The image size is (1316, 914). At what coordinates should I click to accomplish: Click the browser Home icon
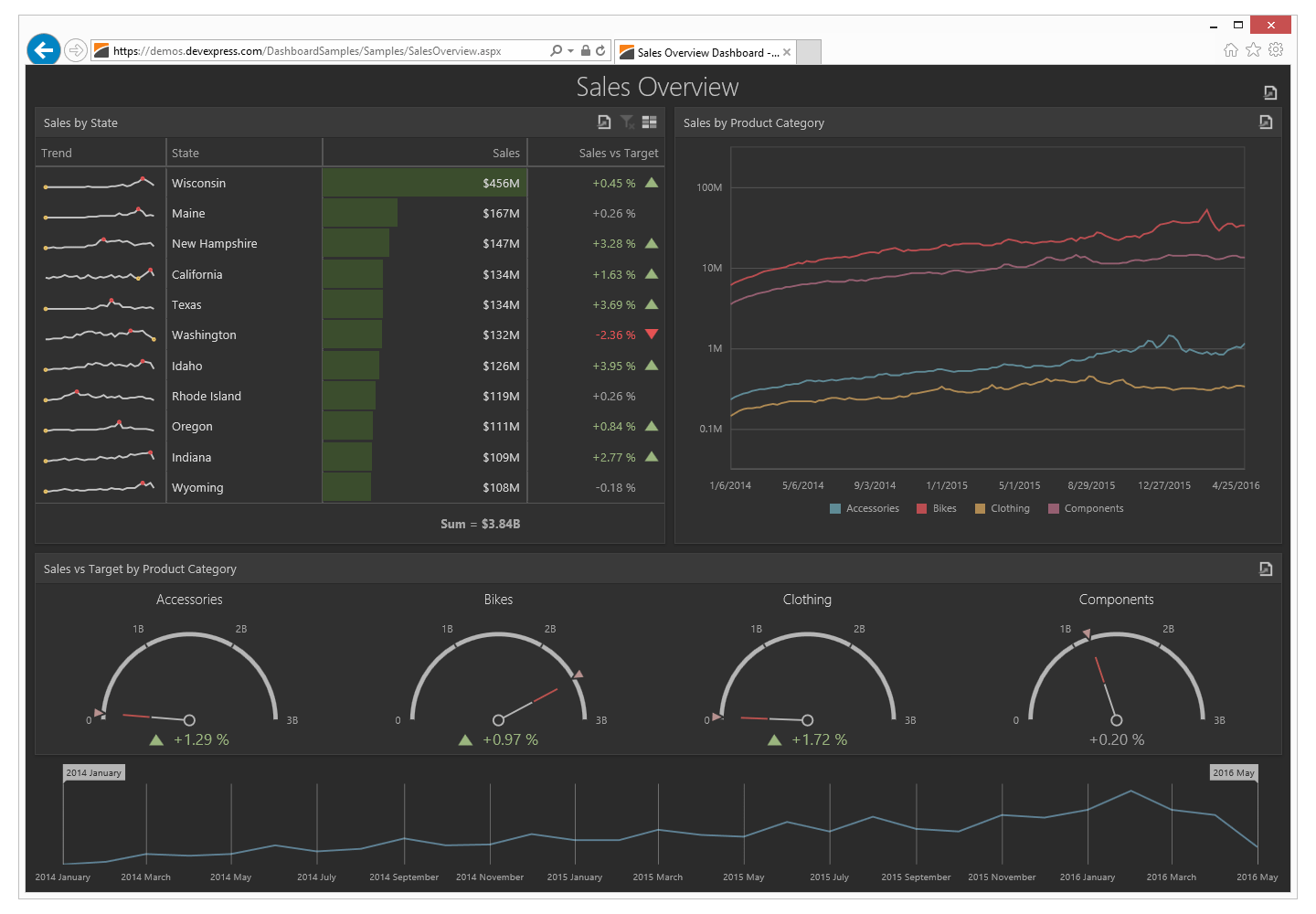click(1231, 50)
